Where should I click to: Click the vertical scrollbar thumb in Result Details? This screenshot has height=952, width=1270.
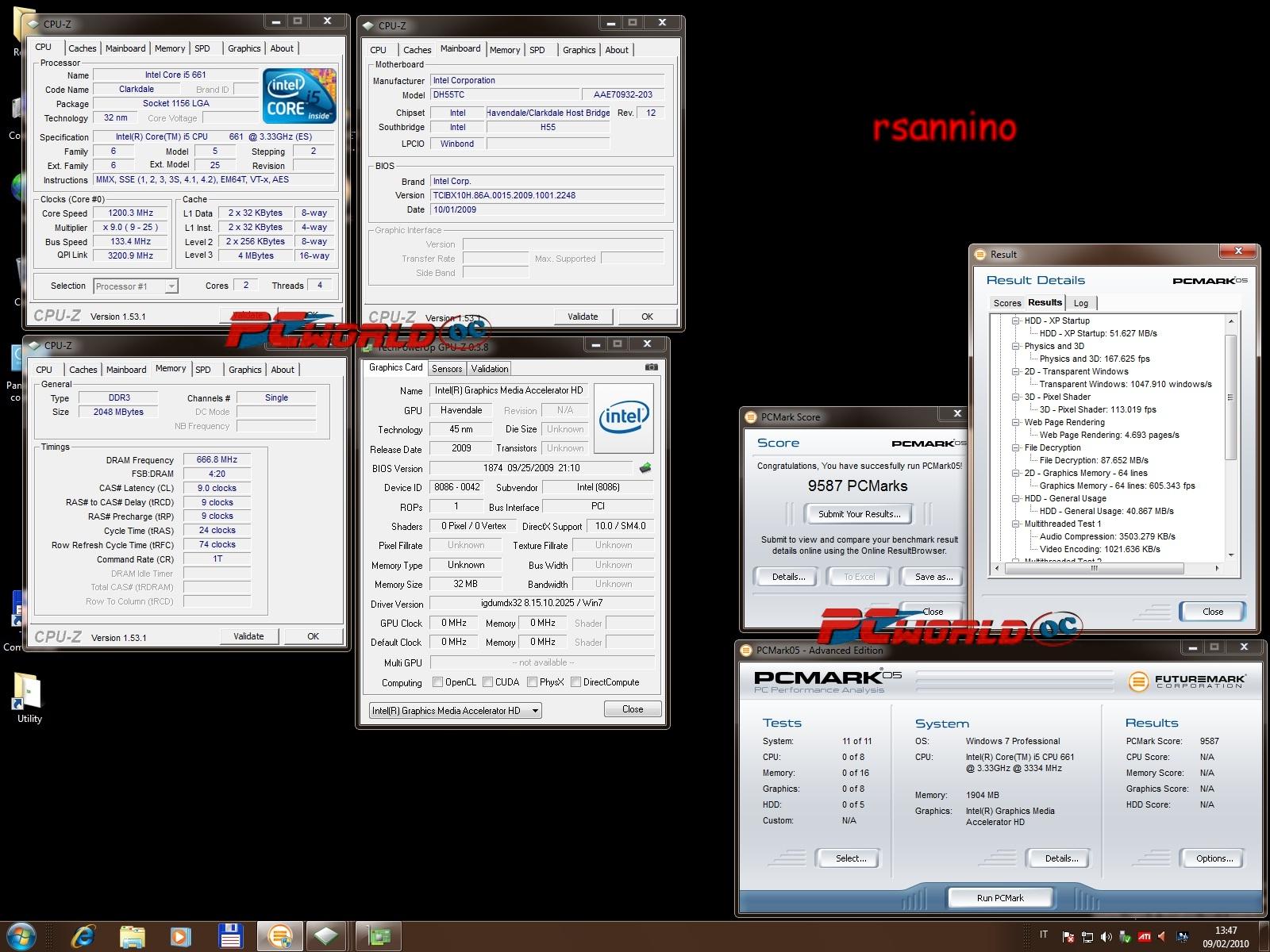(x=1231, y=397)
